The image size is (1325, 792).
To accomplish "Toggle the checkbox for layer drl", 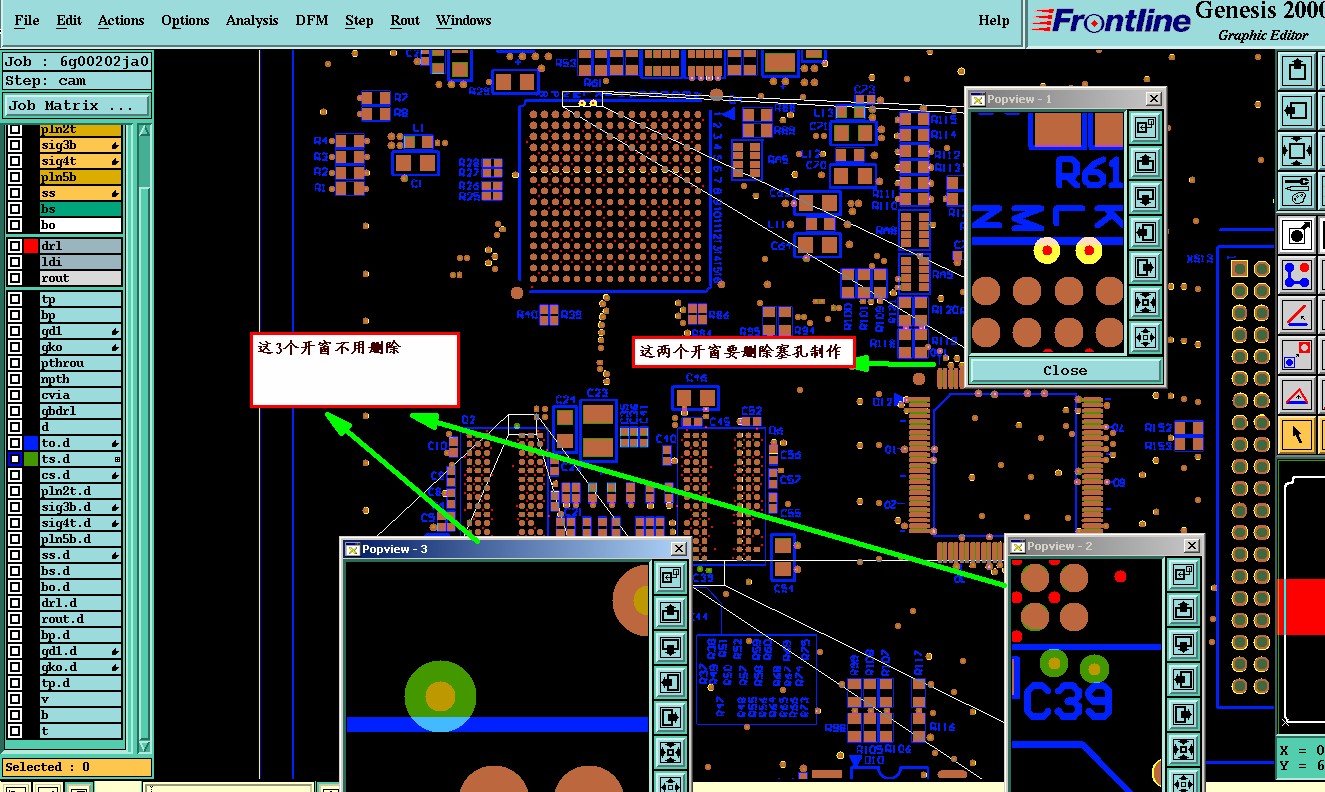I will [x=14, y=246].
